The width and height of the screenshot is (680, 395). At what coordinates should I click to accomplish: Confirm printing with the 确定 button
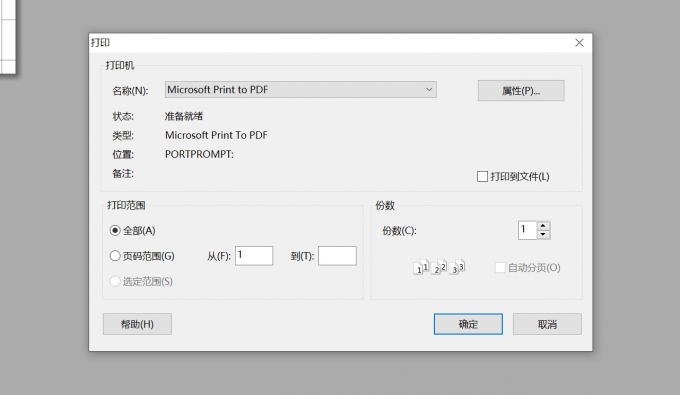(x=468, y=324)
